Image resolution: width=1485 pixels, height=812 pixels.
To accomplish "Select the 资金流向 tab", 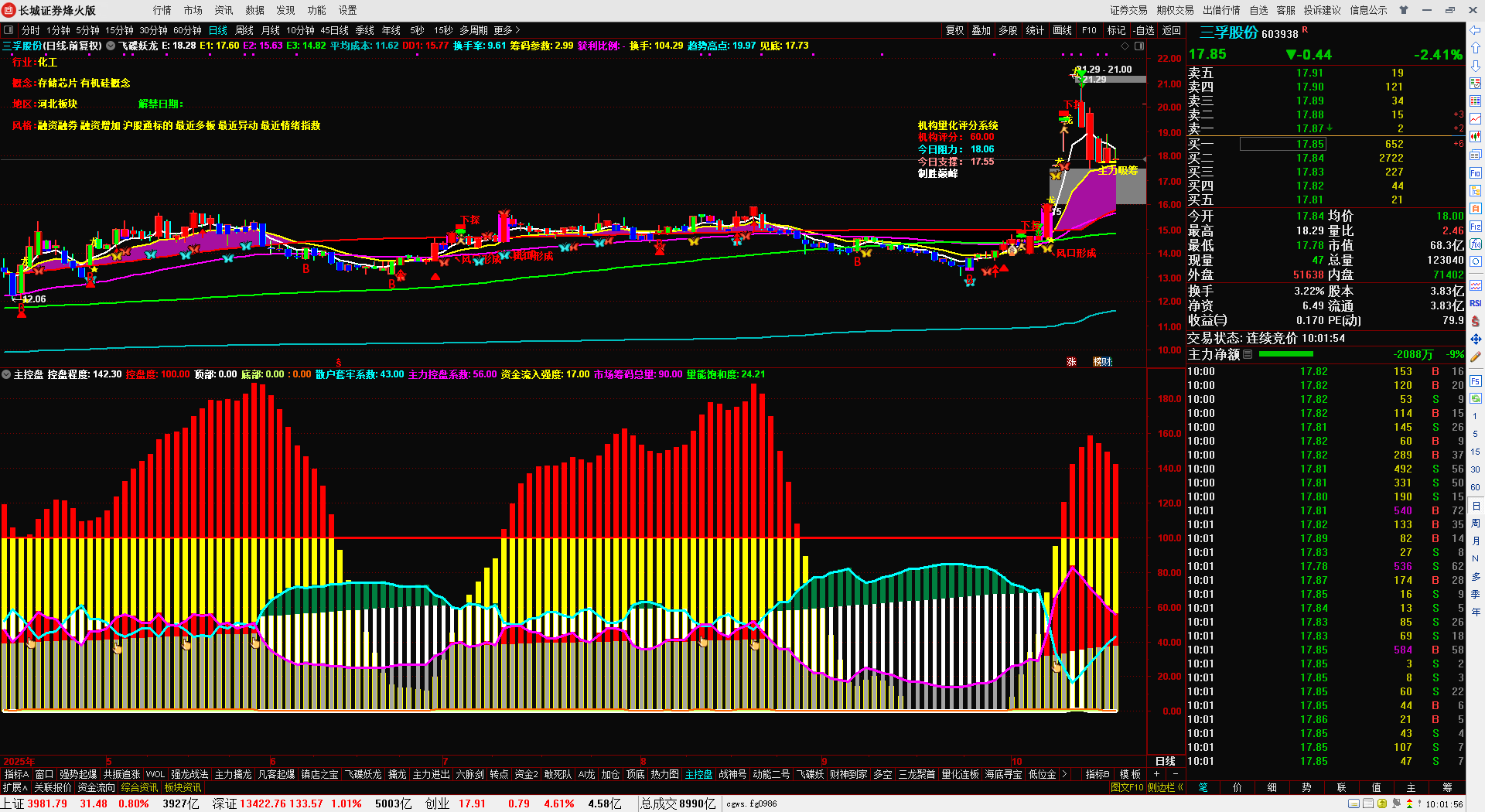I will pyautogui.click(x=97, y=787).
